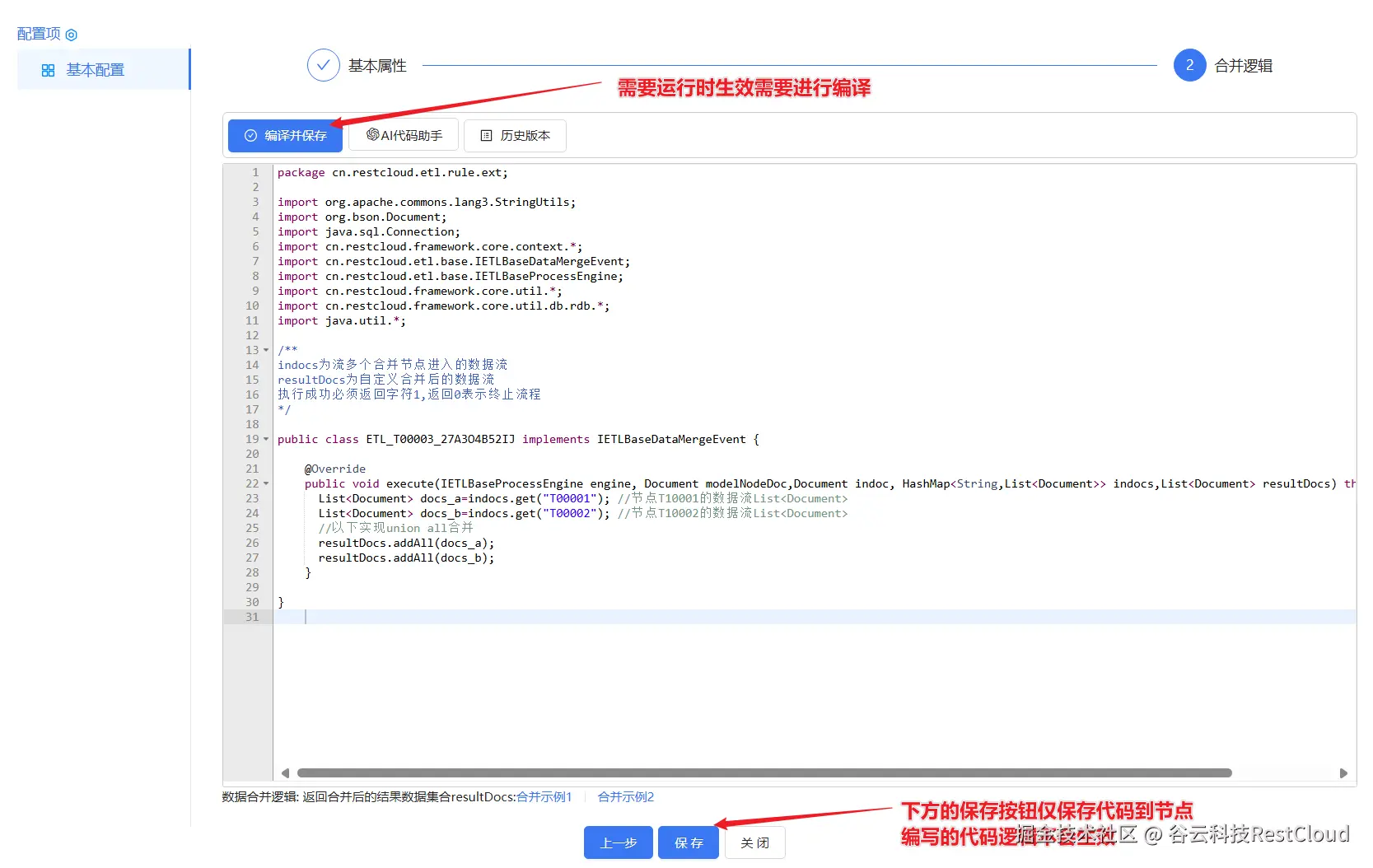Click the import core.util.db.rdb line
The width and height of the screenshot is (1373, 868).
tap(444, 306)
